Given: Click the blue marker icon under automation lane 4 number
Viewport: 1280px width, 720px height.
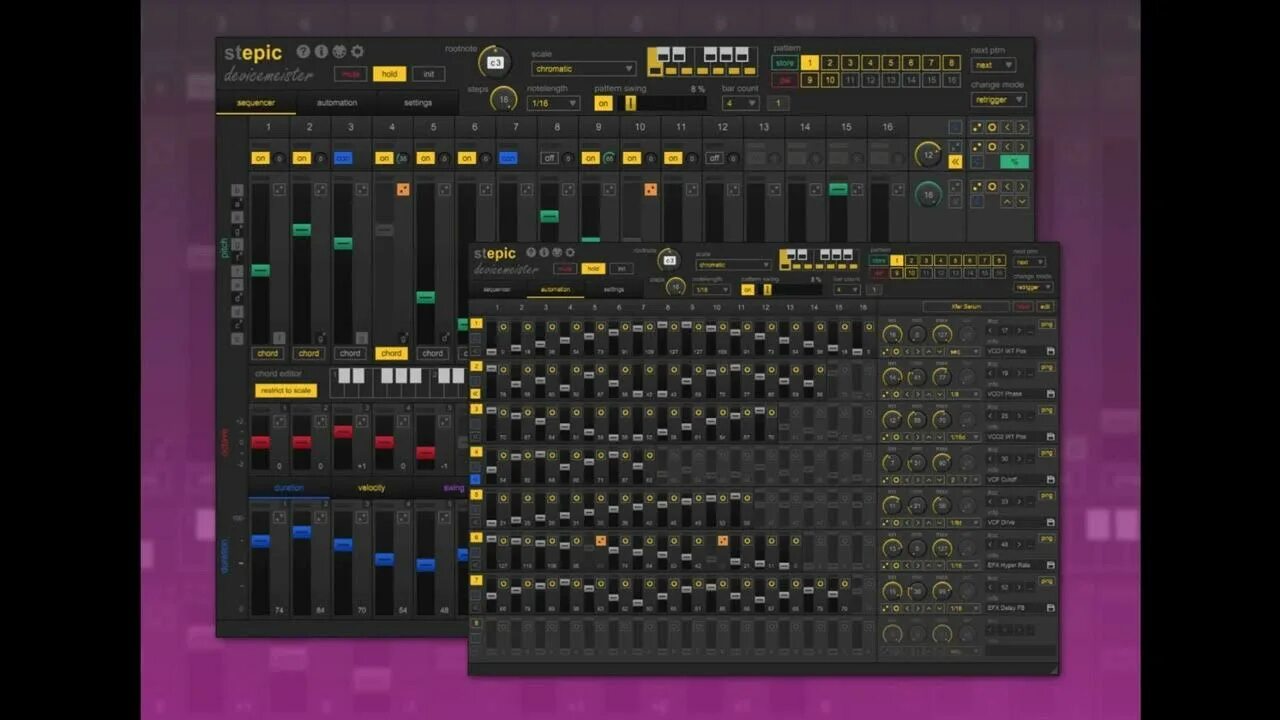Looking at the screenshot, I should point(476,480).
